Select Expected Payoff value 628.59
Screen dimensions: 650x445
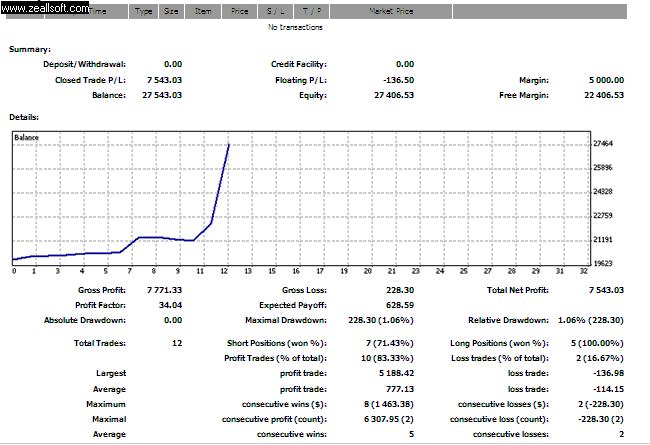(400, 305)
